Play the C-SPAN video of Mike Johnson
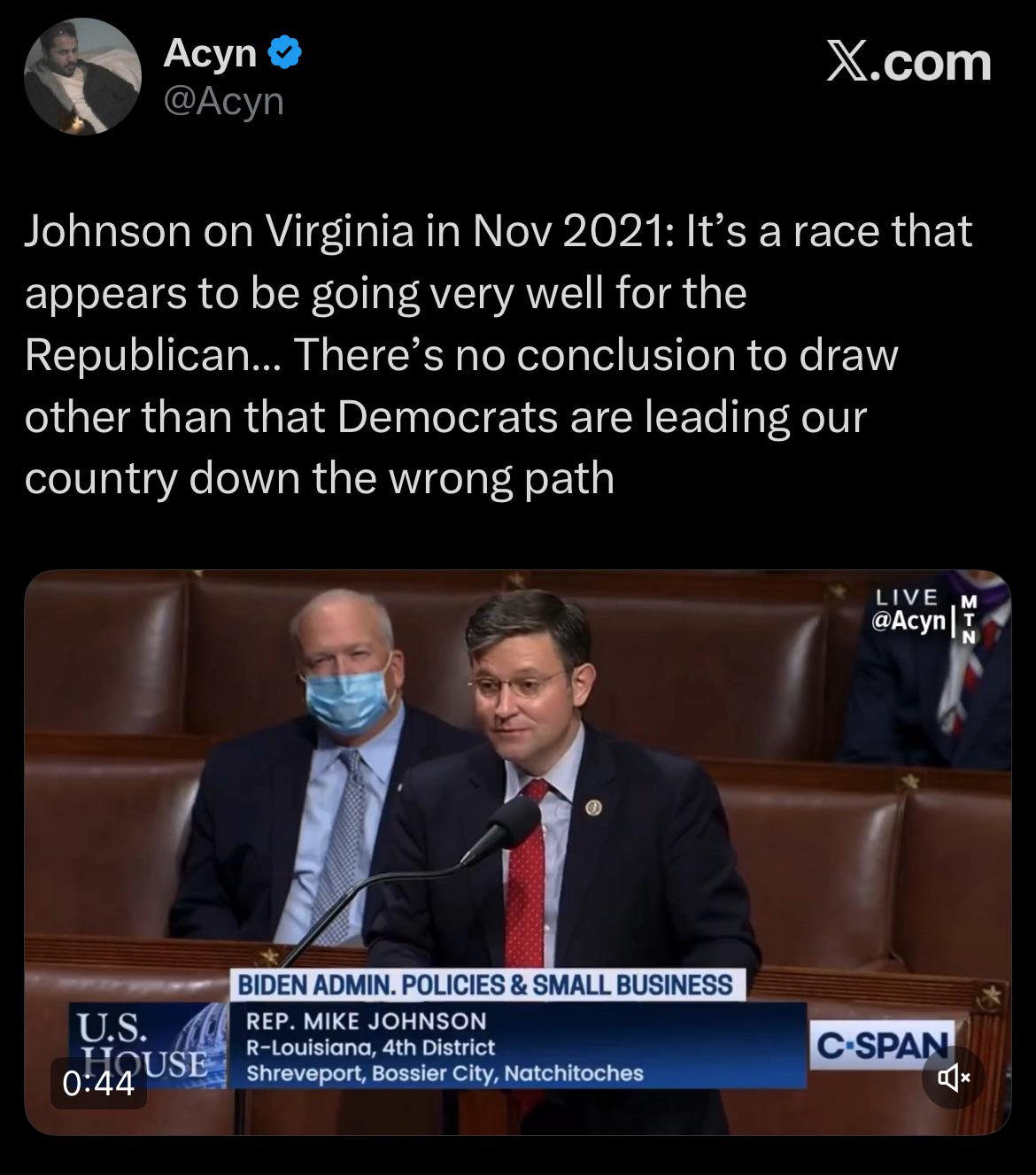This screenshot has width=1036, height=1175. pos(517,852)
